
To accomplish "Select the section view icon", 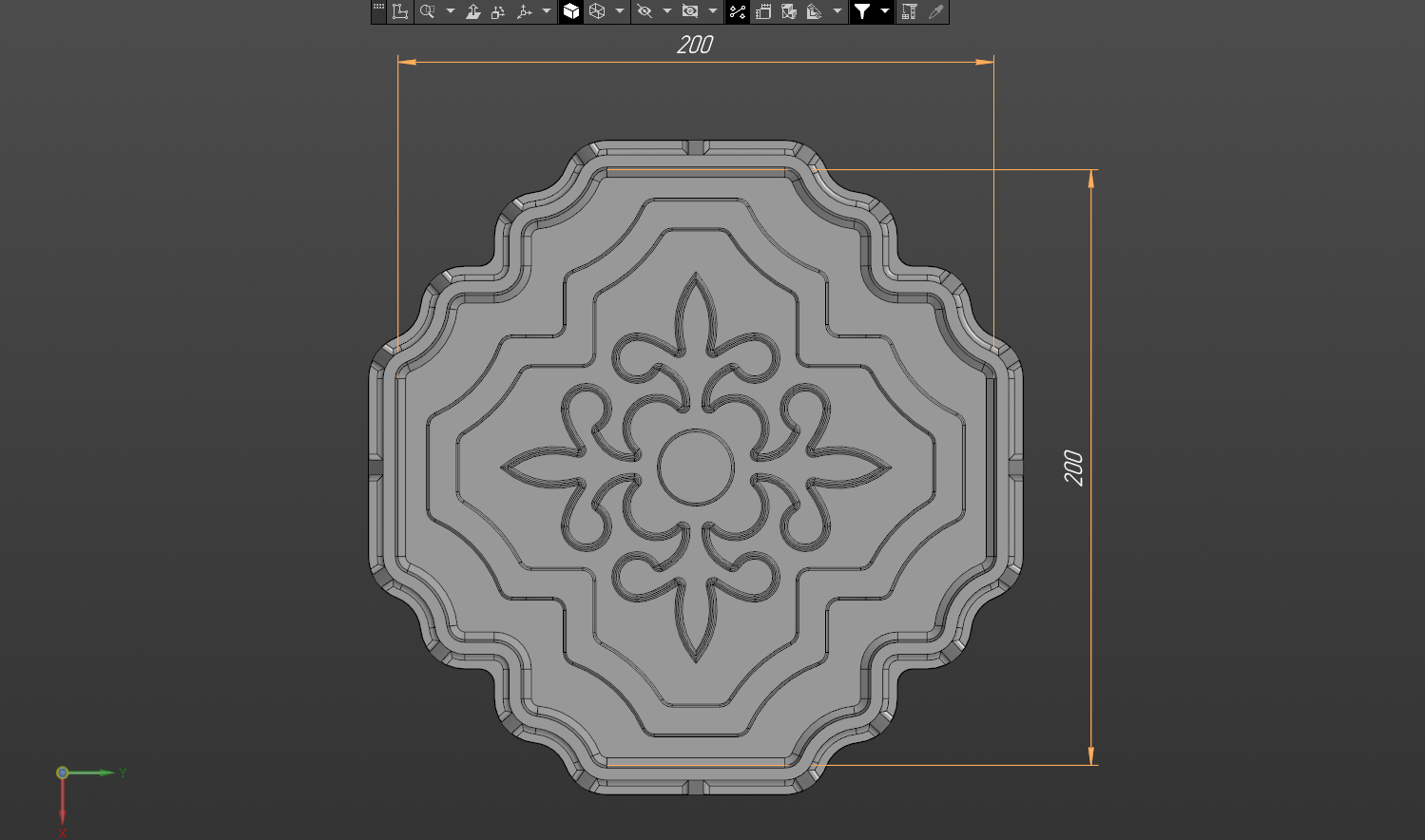I will (x=788, y=11).
